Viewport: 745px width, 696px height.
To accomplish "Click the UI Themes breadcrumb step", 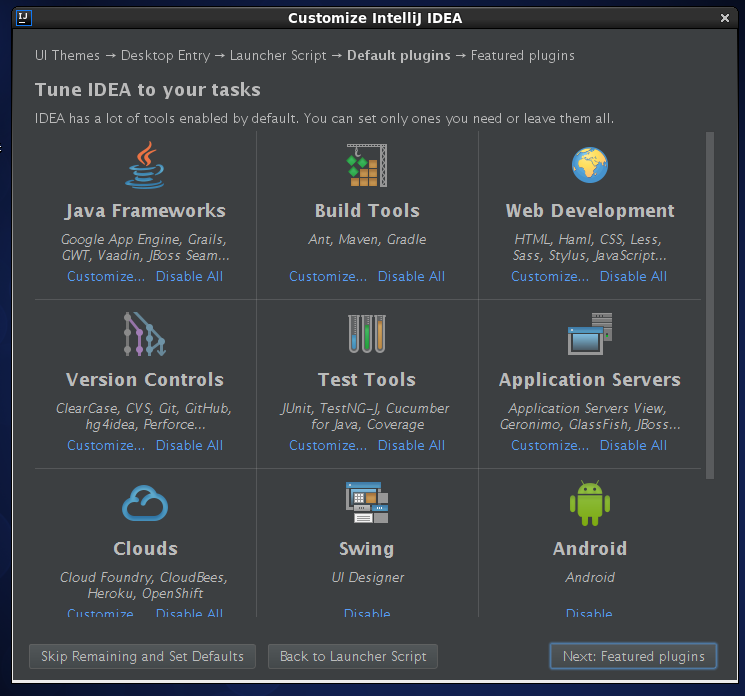I will point(67,56).
